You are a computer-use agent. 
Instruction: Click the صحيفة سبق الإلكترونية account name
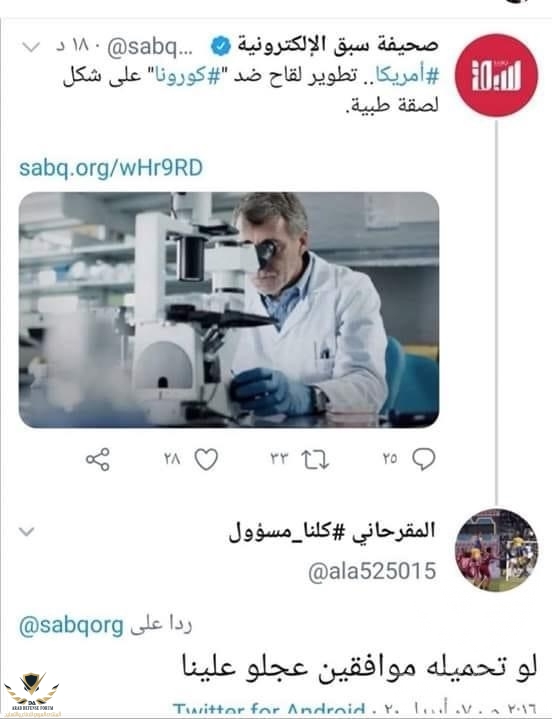click(338, 46)
